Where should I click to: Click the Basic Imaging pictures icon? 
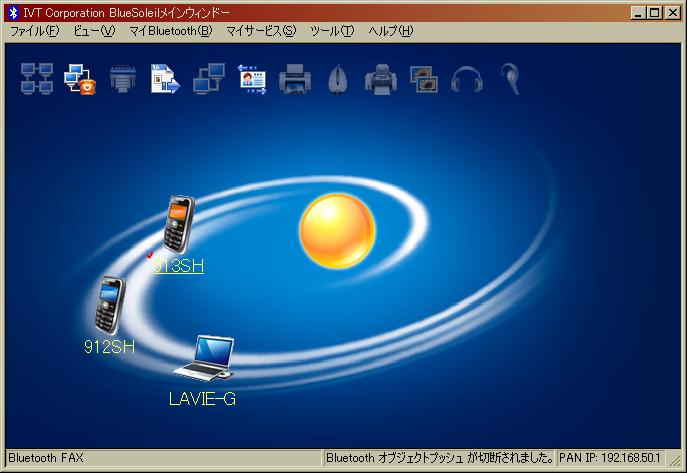424,79
